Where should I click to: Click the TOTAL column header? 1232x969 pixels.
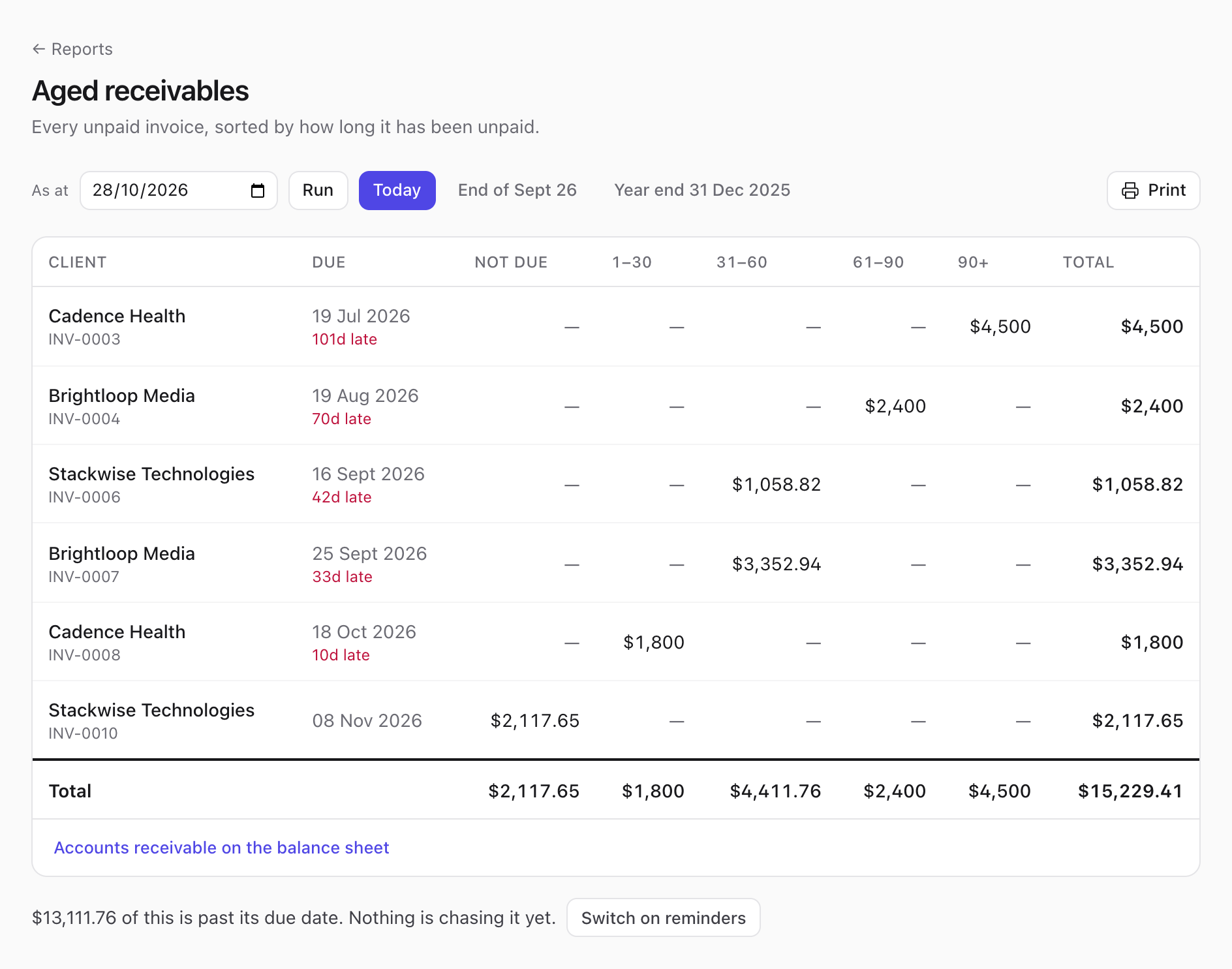[x=1088, y=262]
